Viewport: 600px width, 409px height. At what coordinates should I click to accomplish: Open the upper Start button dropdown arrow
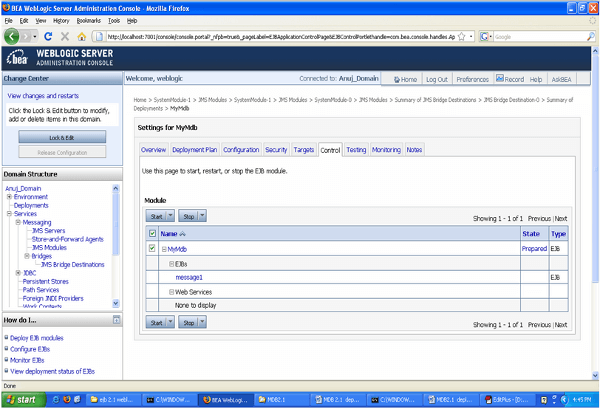coord(171,216)
